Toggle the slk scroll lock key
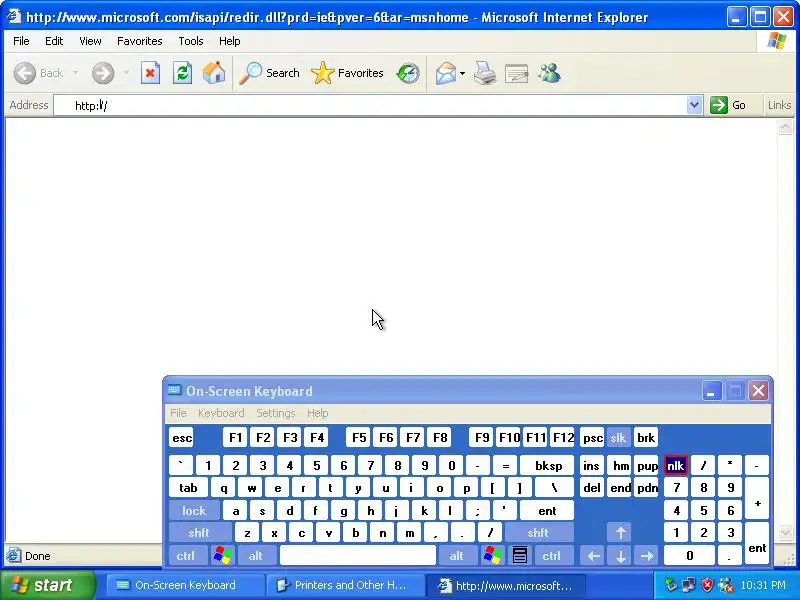 click(618, 437)
